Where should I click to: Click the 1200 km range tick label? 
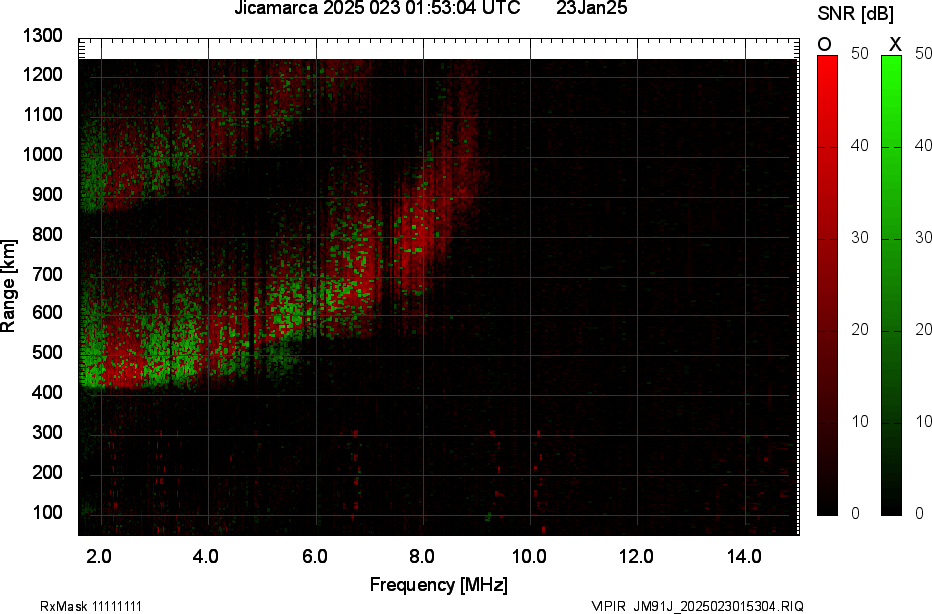click(43, 74)
